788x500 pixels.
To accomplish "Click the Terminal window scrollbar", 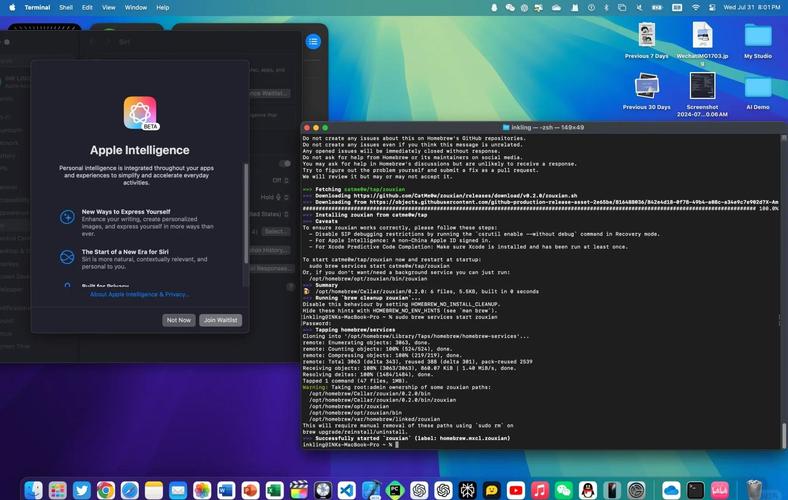I will [x=782, y=435].
